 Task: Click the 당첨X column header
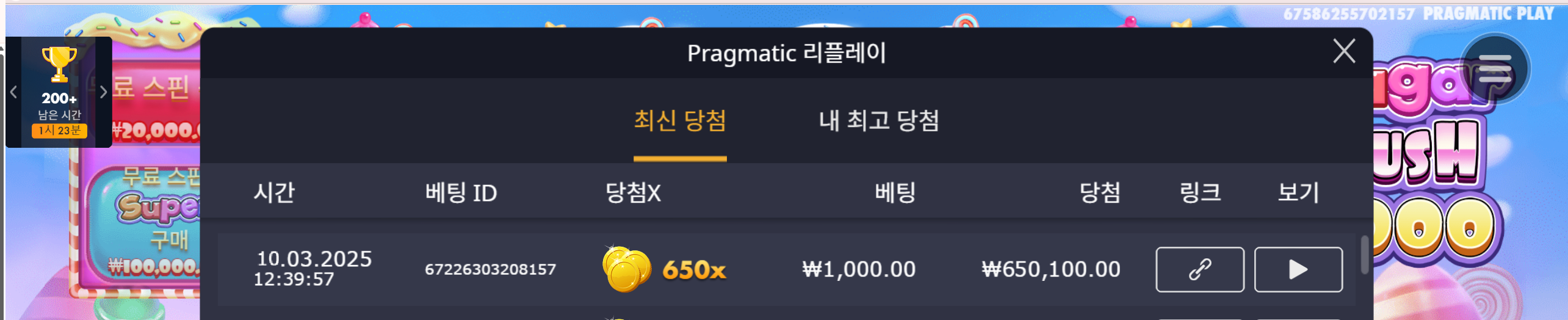click(632, 193)
